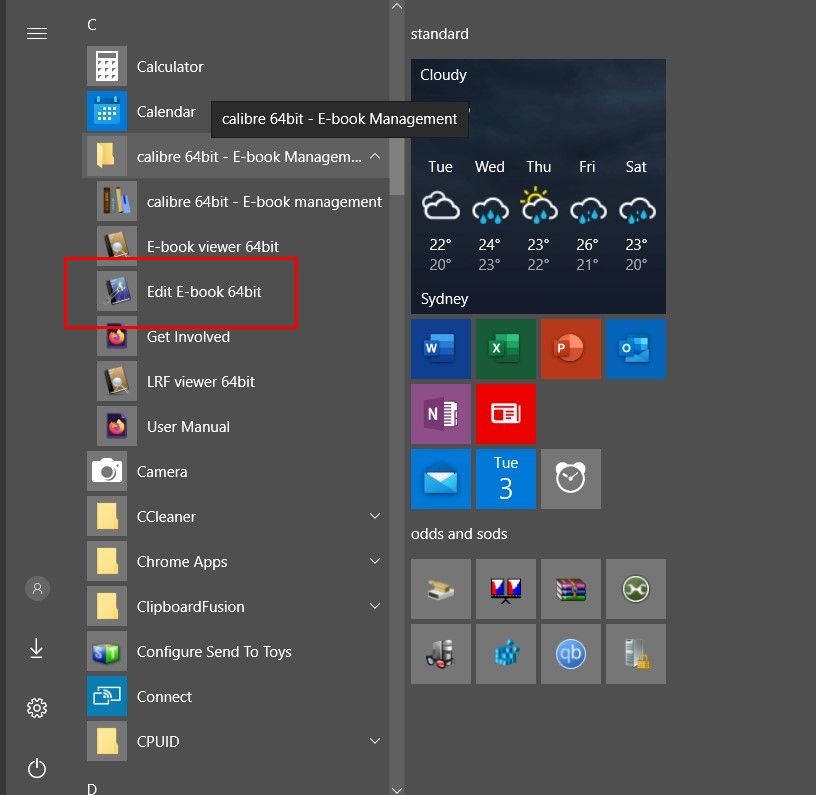The width and height of the screenshot is (816, 795).
Task: Open the red News tile
Action: tap(506, 414)
